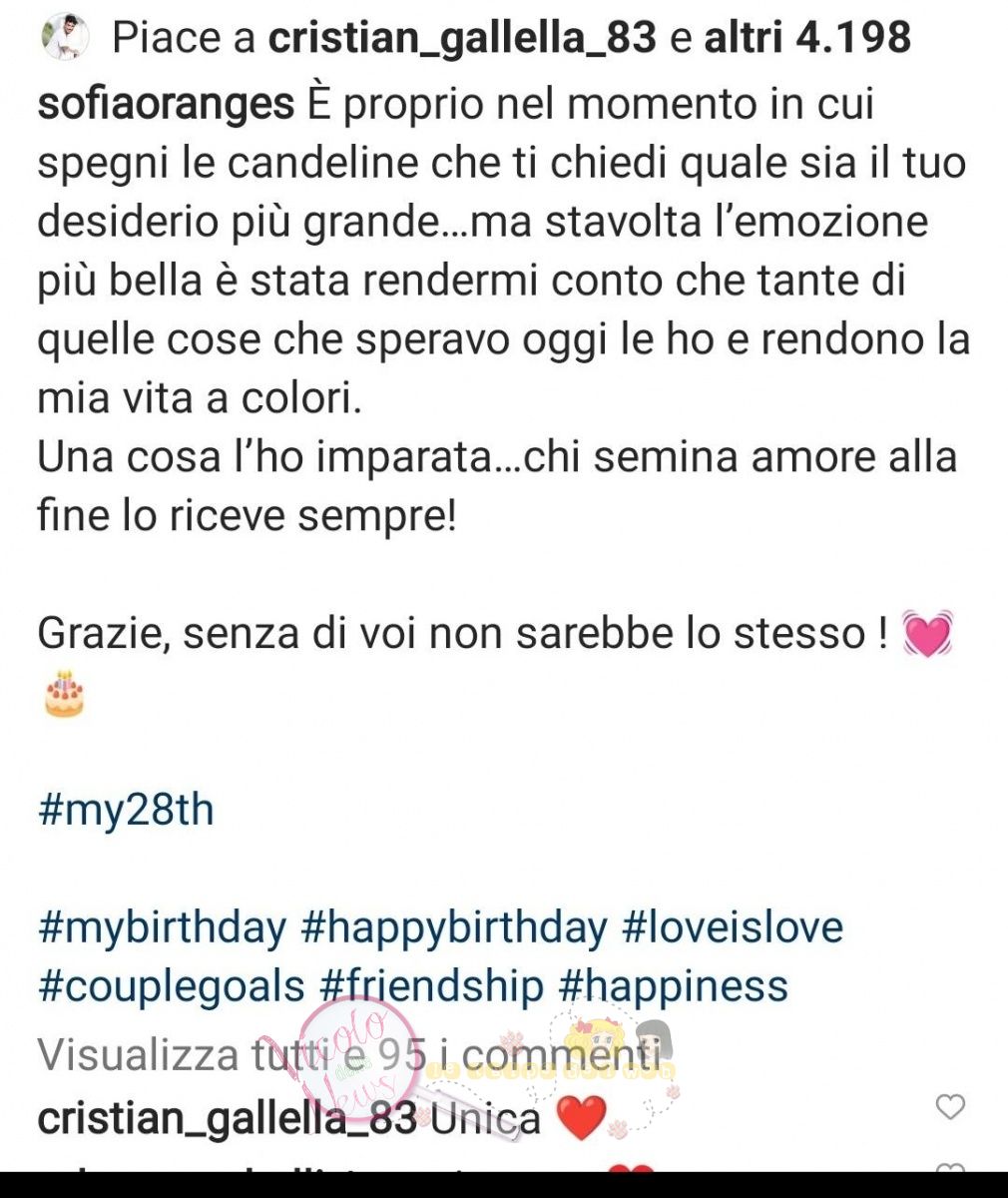Tap the #my28th hashtag
This screenshot has height=1198, width=1008.
point(126,809)
